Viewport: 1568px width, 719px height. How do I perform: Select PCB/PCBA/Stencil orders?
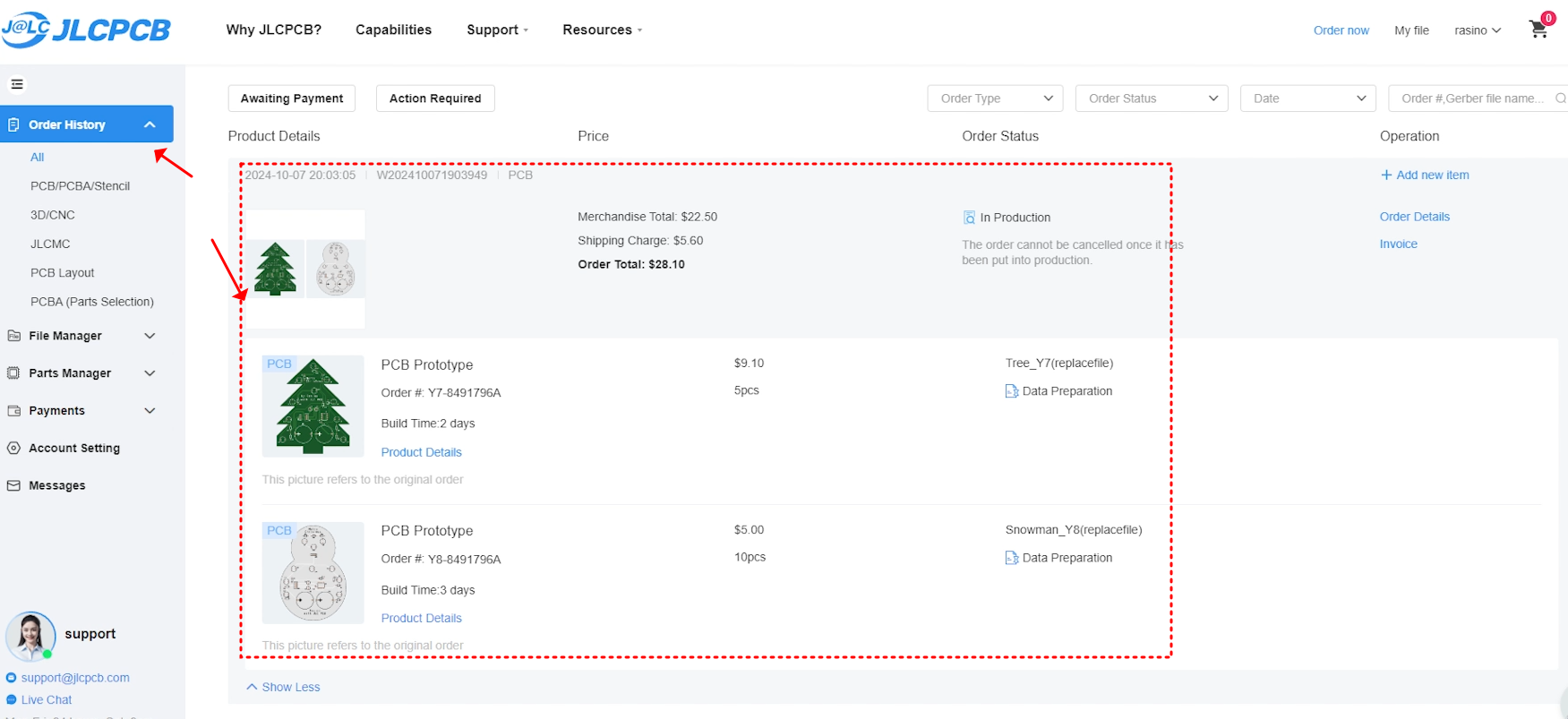pos(80,186)
